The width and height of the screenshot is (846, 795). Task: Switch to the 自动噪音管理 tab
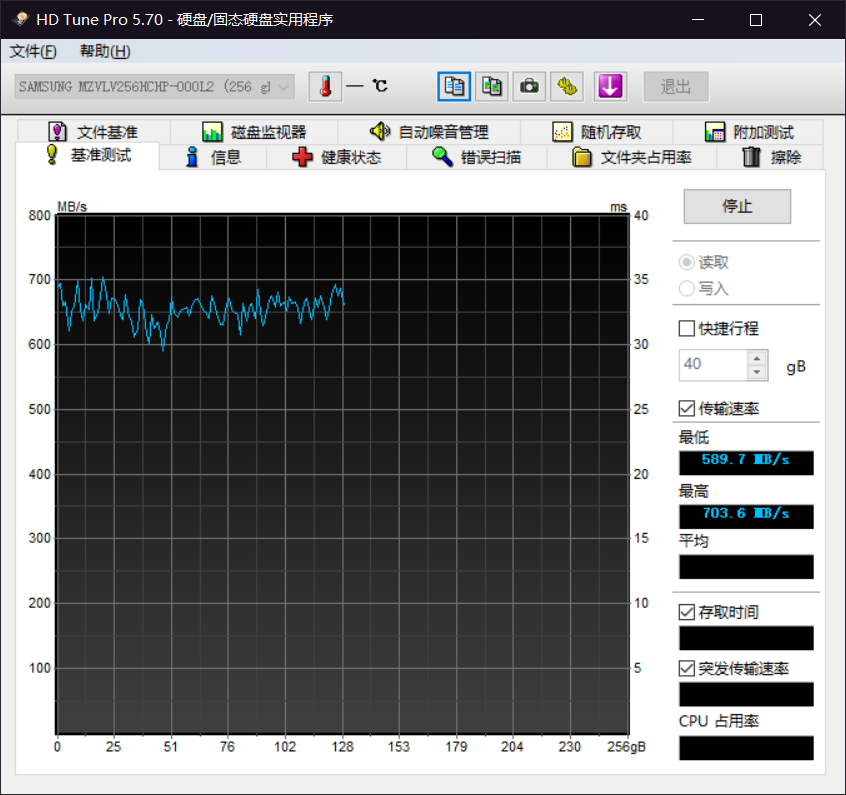point(429,132)
